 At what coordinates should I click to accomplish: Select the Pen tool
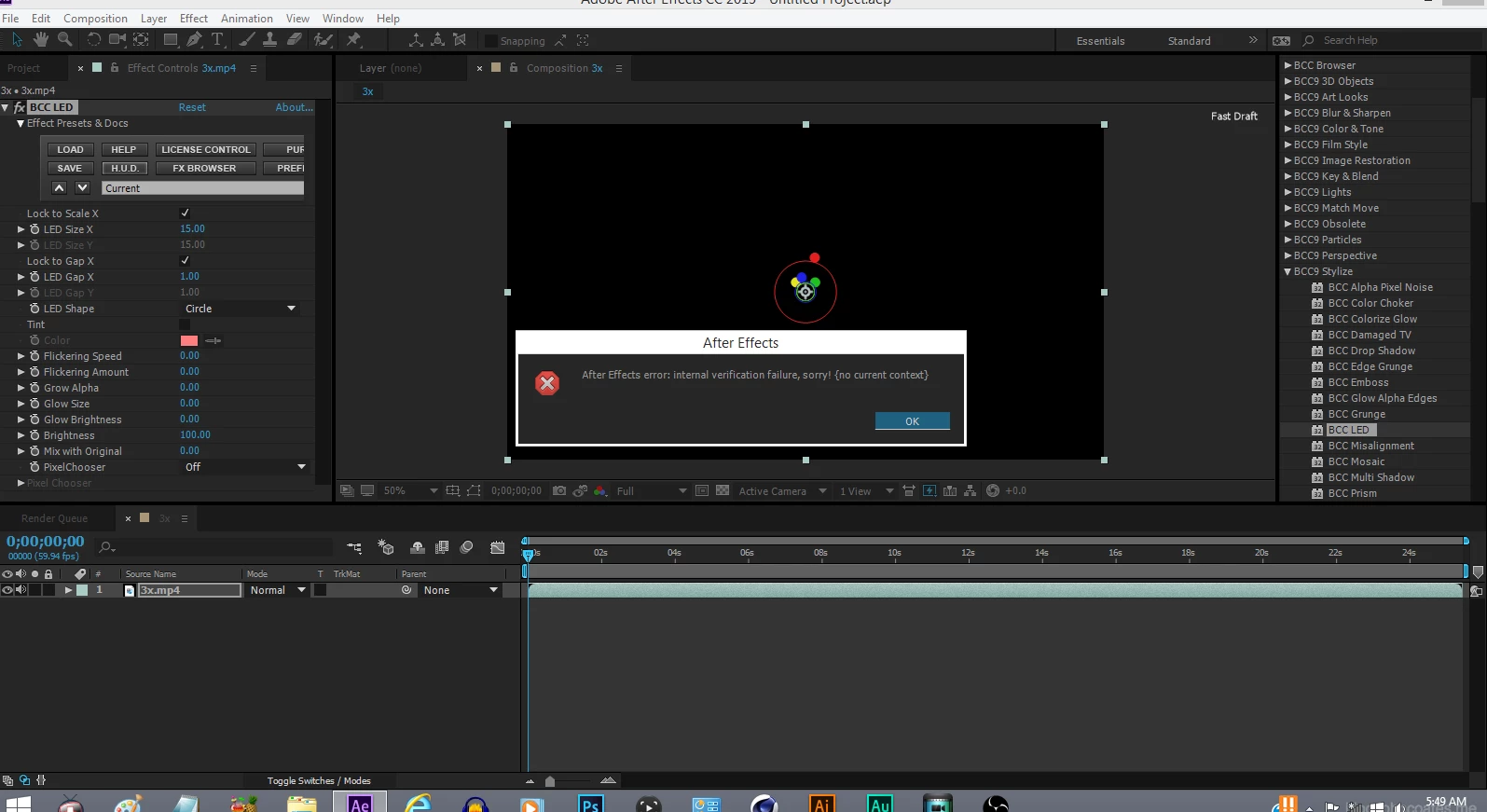click(x=194, y=39)
